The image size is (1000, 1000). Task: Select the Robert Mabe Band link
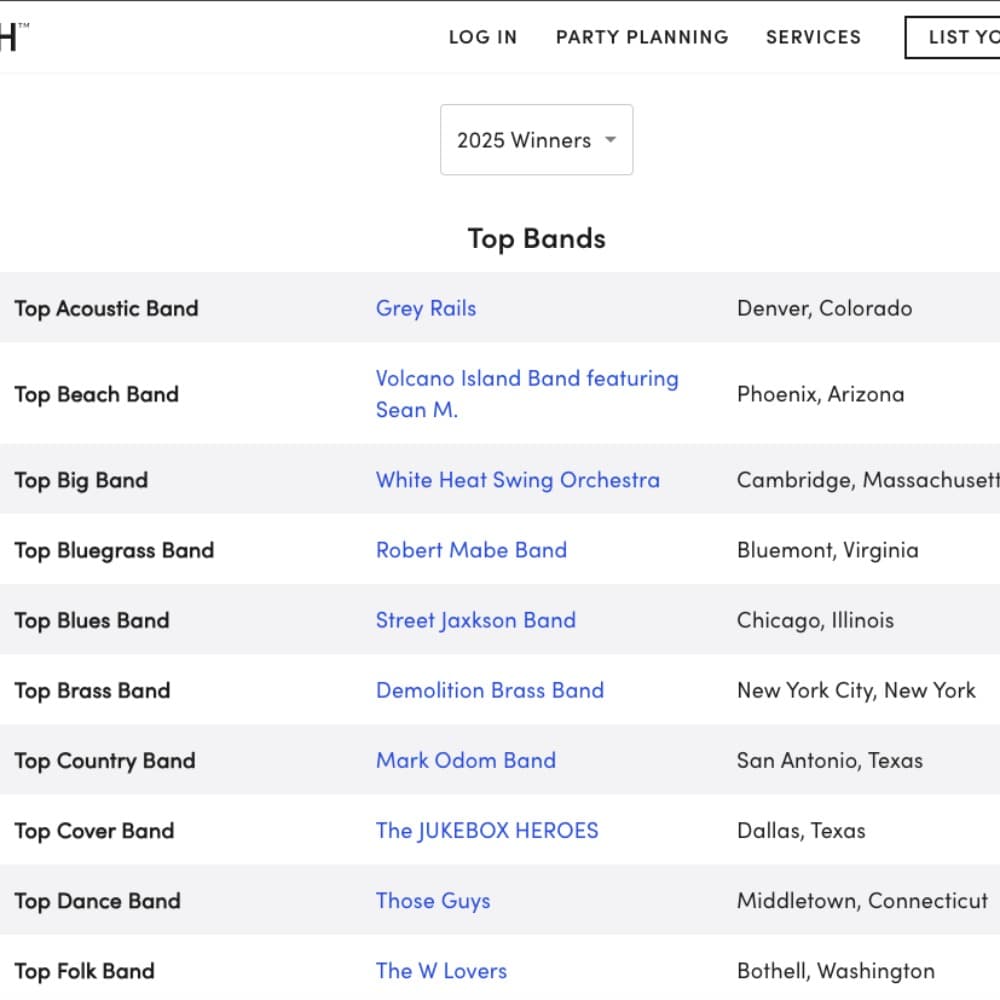point(471,550)
